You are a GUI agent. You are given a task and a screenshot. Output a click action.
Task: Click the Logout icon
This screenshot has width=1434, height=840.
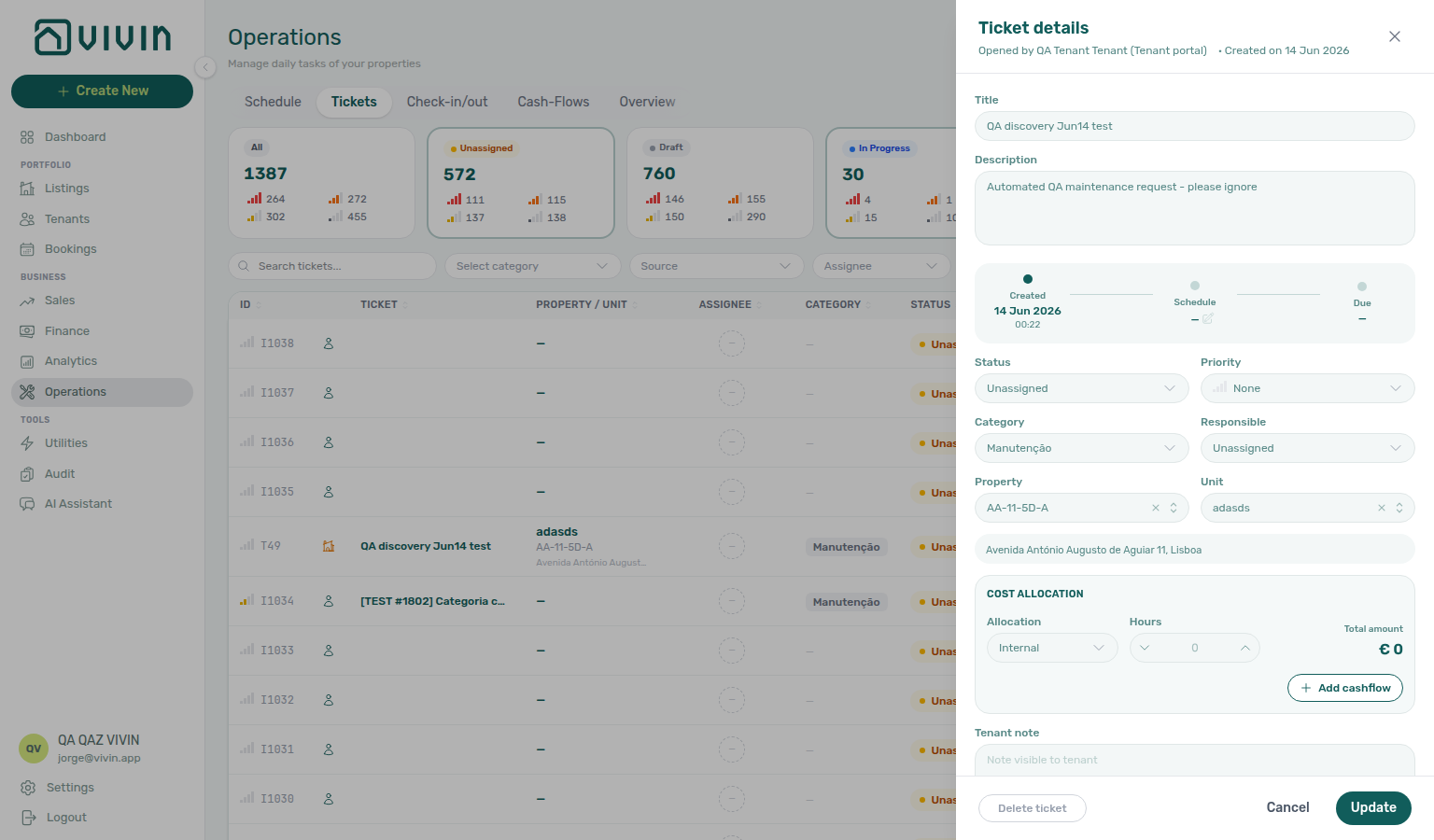point(28,818)
